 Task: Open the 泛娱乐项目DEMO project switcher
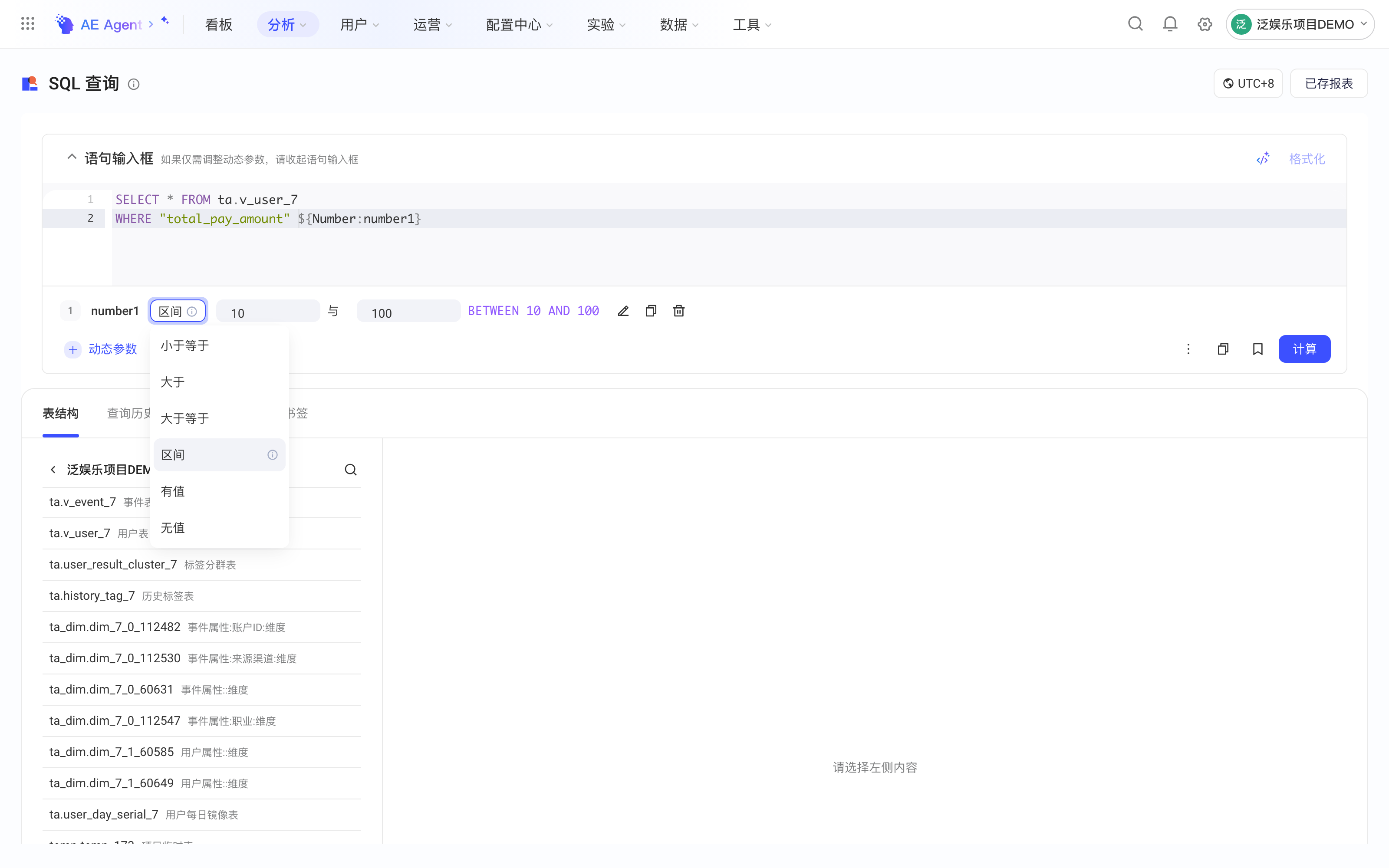pyautogui.click(x=1300, y=24)
